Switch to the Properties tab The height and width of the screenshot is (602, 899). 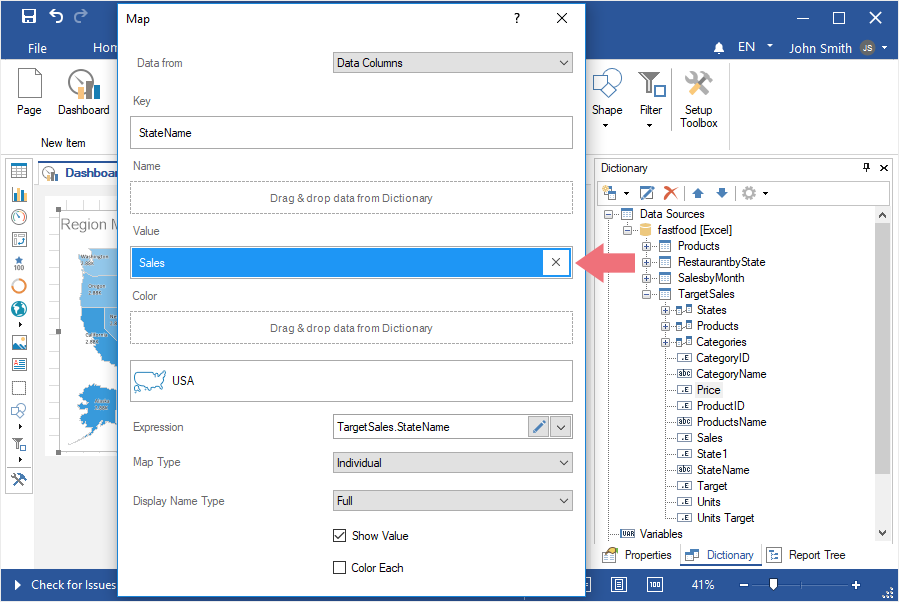pyautogui.click(x=636, y=555)
